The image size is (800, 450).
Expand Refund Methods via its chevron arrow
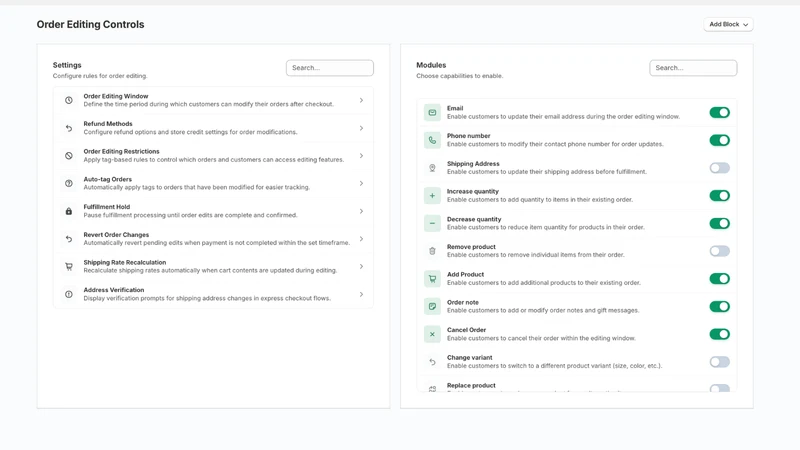pos(361,128)
